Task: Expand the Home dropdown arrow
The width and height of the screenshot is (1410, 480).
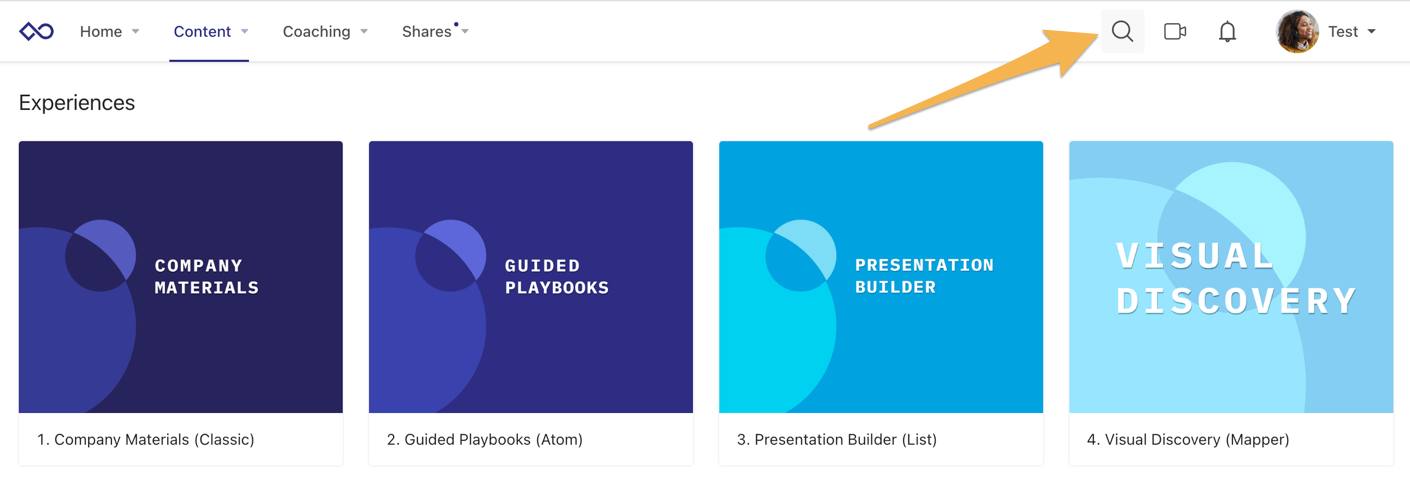Action: pyautogui.click(x=136, y=32)
